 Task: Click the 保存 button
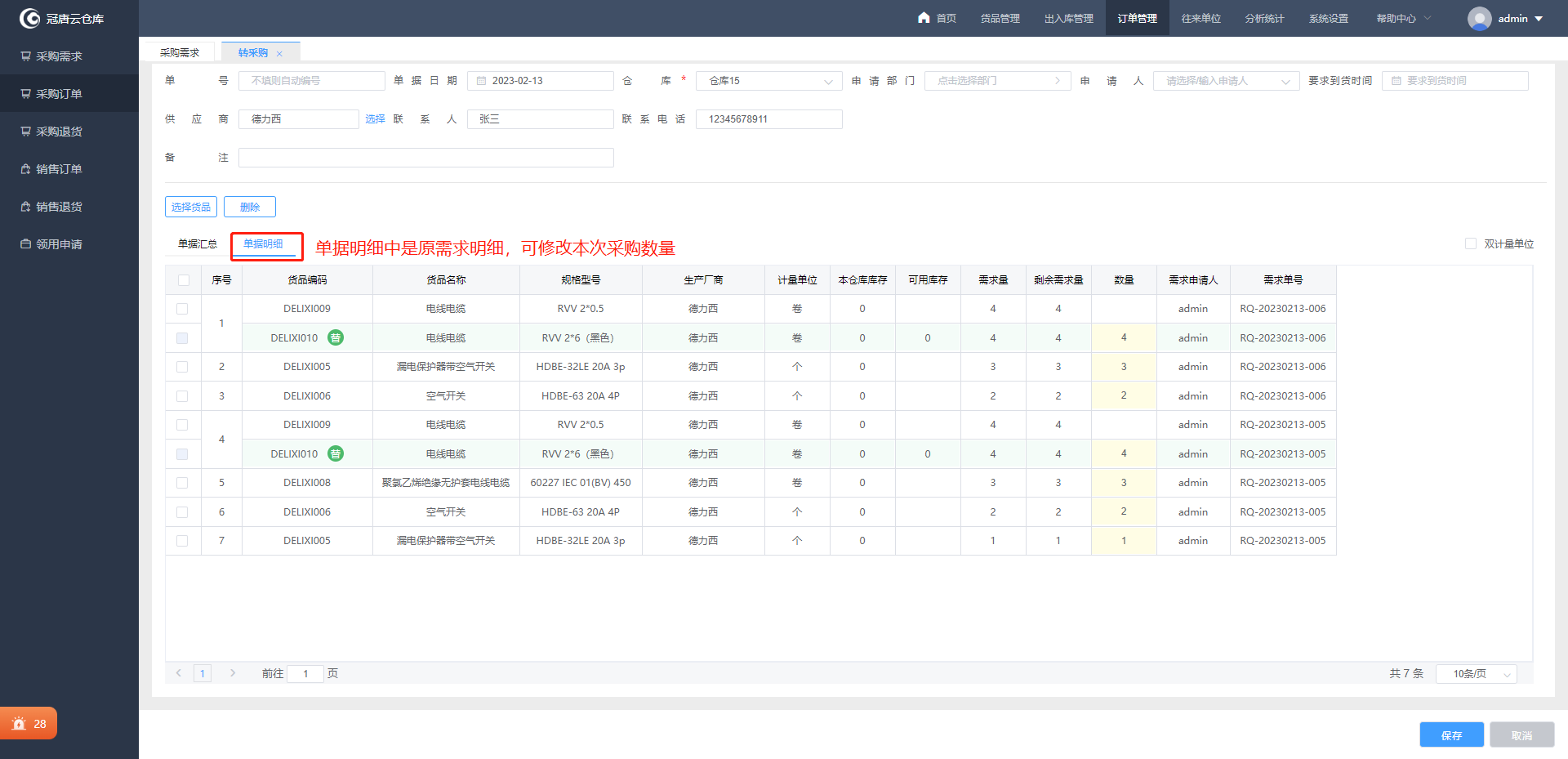point(1451,734)
